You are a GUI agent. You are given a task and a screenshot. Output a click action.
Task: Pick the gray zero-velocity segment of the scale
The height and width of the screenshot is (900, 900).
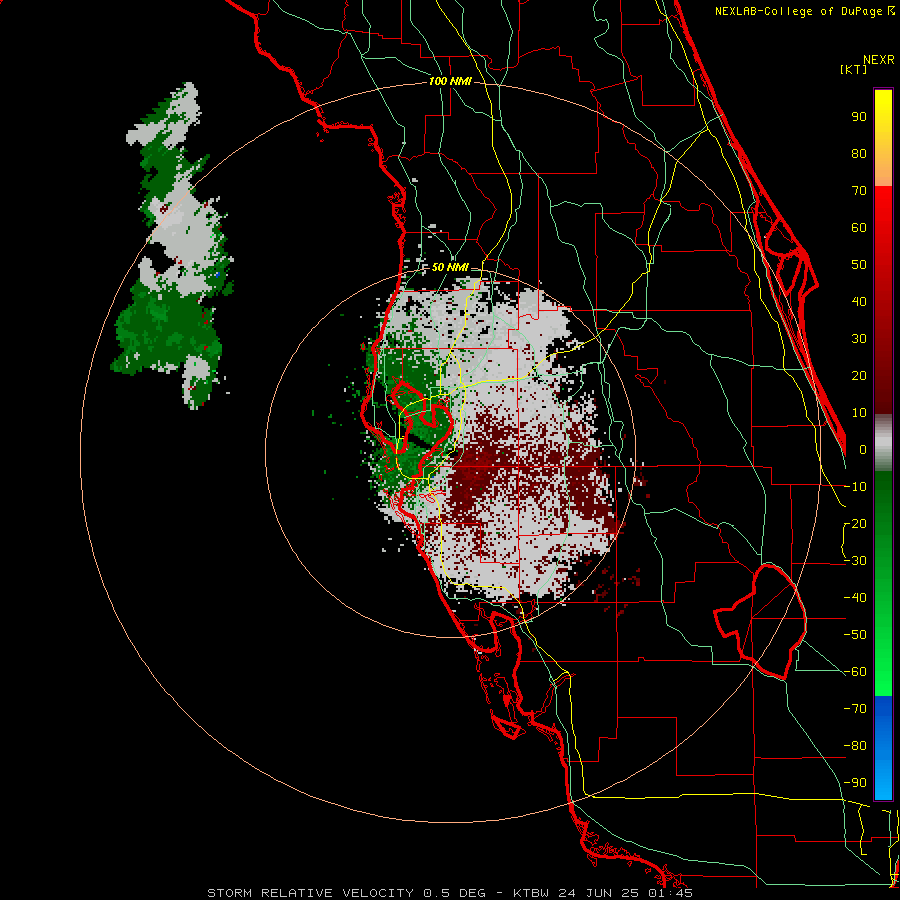(x=883, y=442)
